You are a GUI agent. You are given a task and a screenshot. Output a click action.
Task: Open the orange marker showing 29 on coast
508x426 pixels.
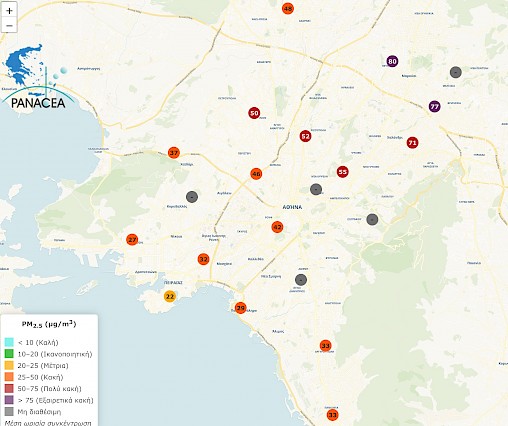[240, 308]
